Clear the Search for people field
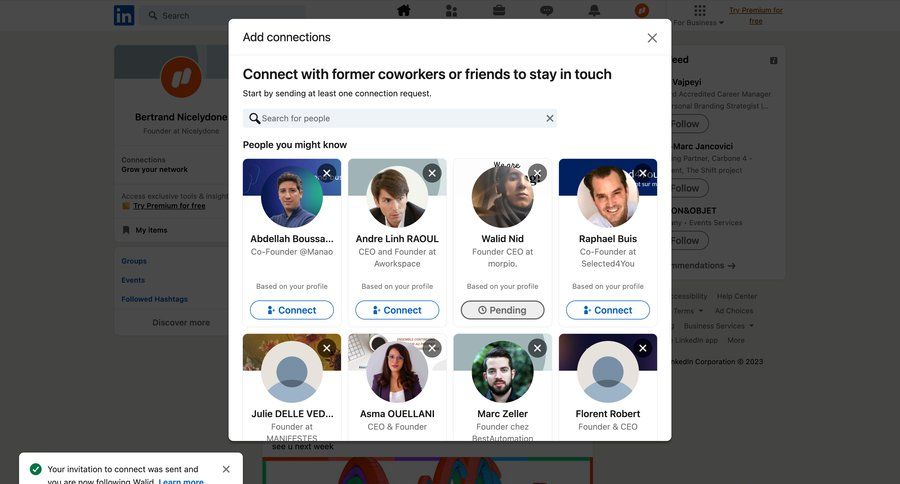The image size is (900, 484). pyautogui.click(x=549, y=118)
